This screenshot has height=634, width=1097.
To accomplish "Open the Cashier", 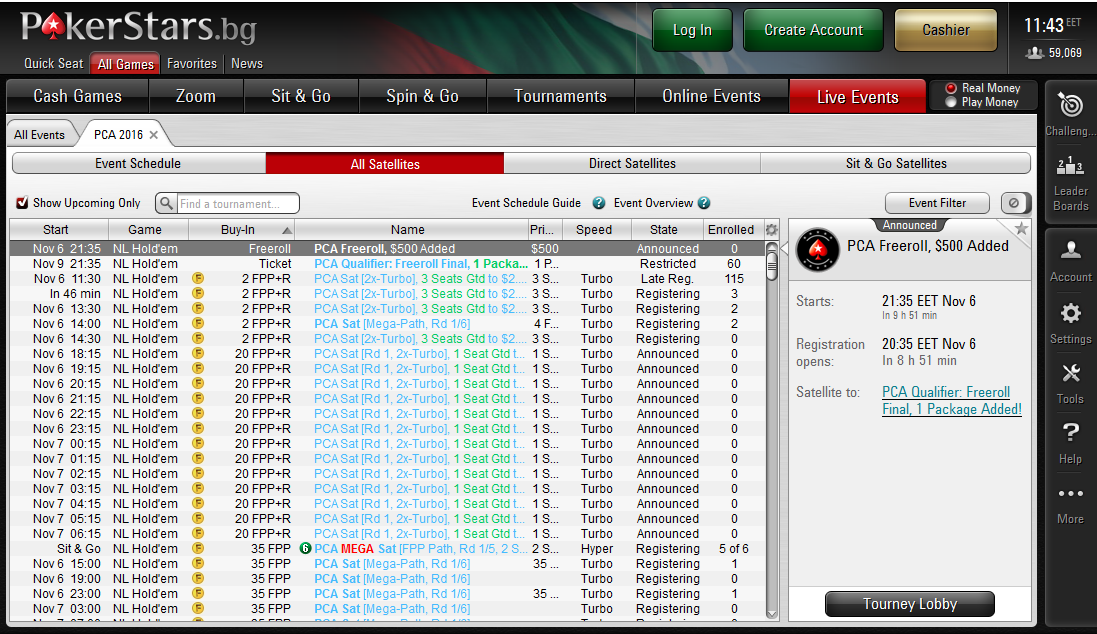I will [x=946, y=30].
